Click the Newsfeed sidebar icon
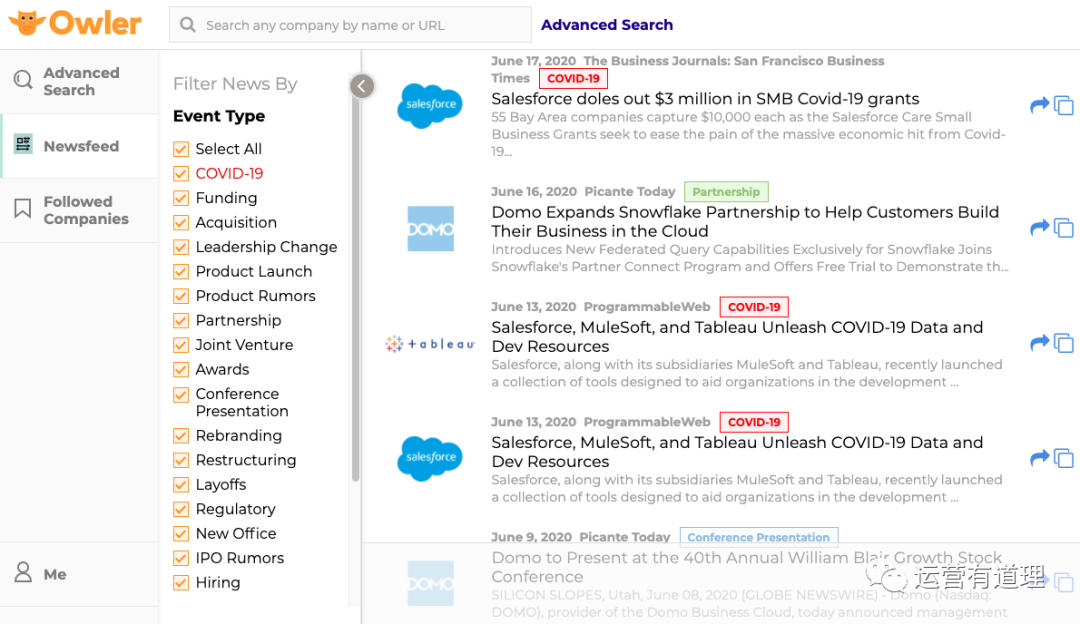This screenshot has width=1080, height=624. pyautogui.click(x=23, y=144)
